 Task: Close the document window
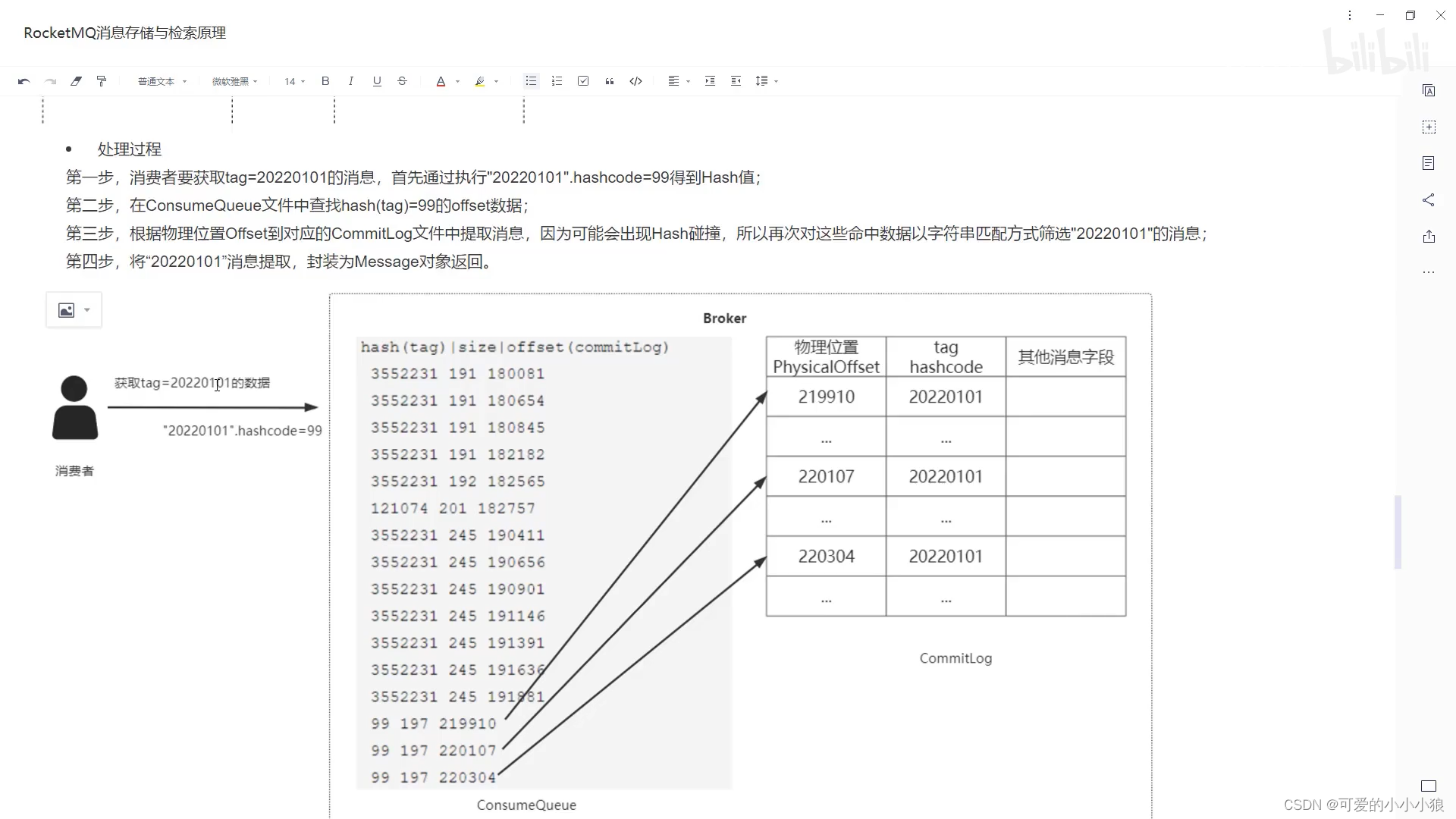pyautogui.click(x=1441, y=15)
